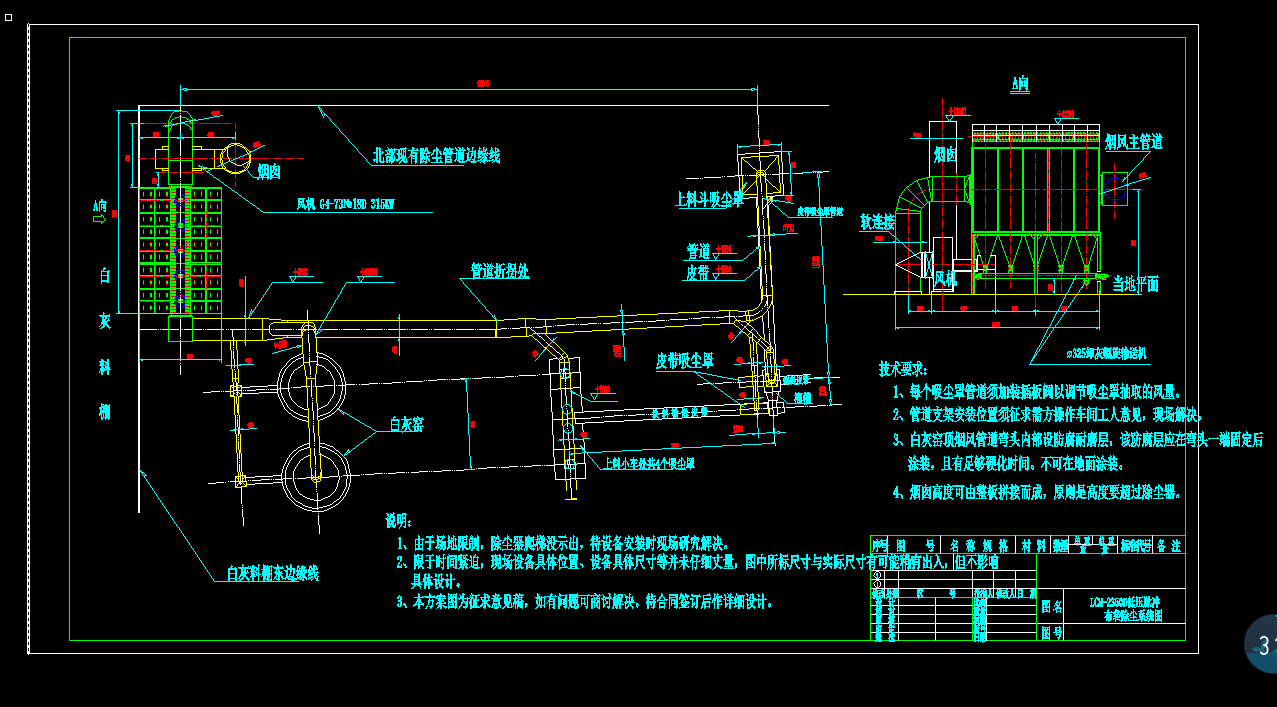Select the A向 view title above side view
This screenshot has height=707, width=1277.
[x=1018, y=85]
